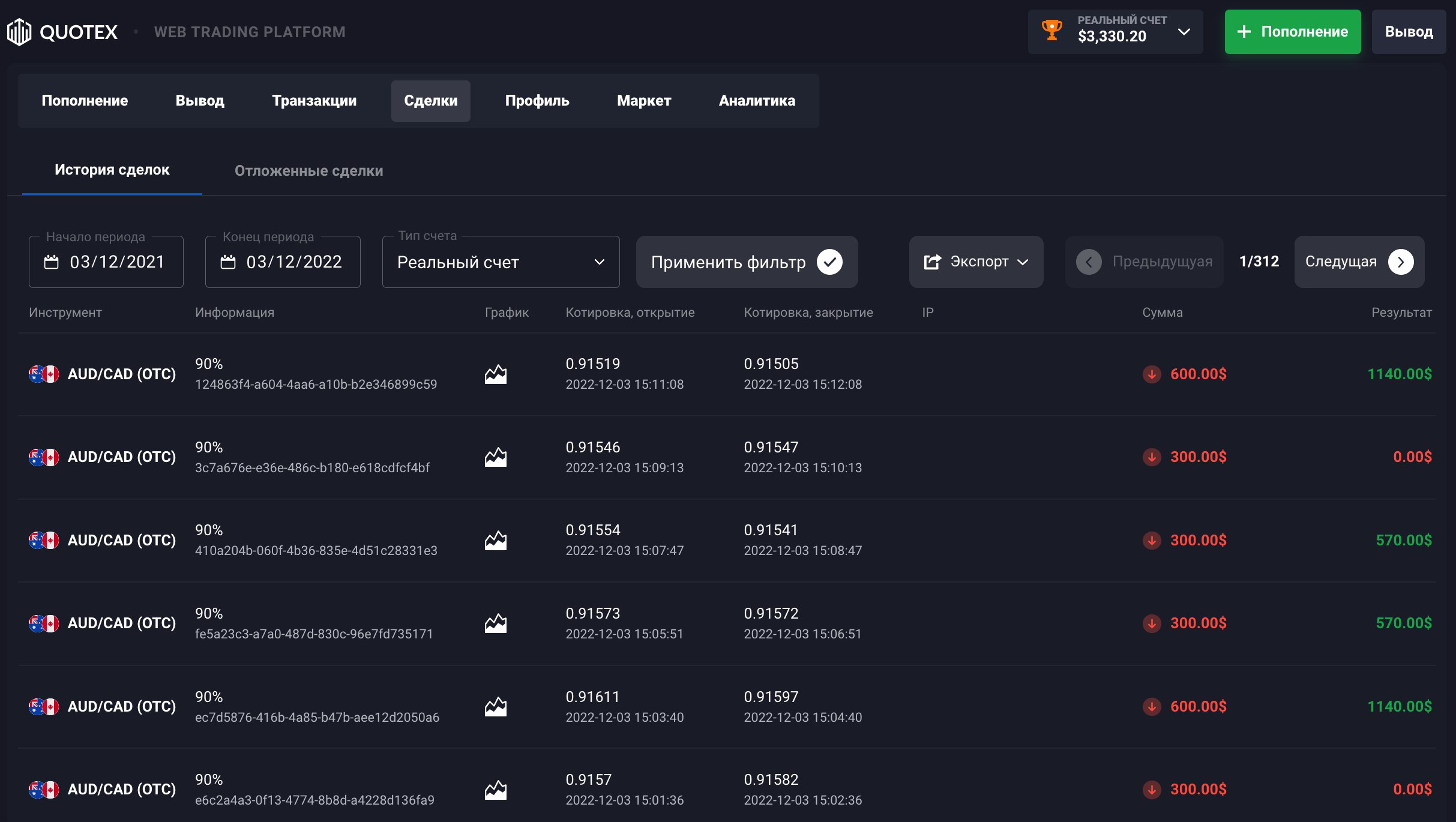Click opening quote 0.91519
The width and height of the screenshot is (1456, 822).
point(593,364)
